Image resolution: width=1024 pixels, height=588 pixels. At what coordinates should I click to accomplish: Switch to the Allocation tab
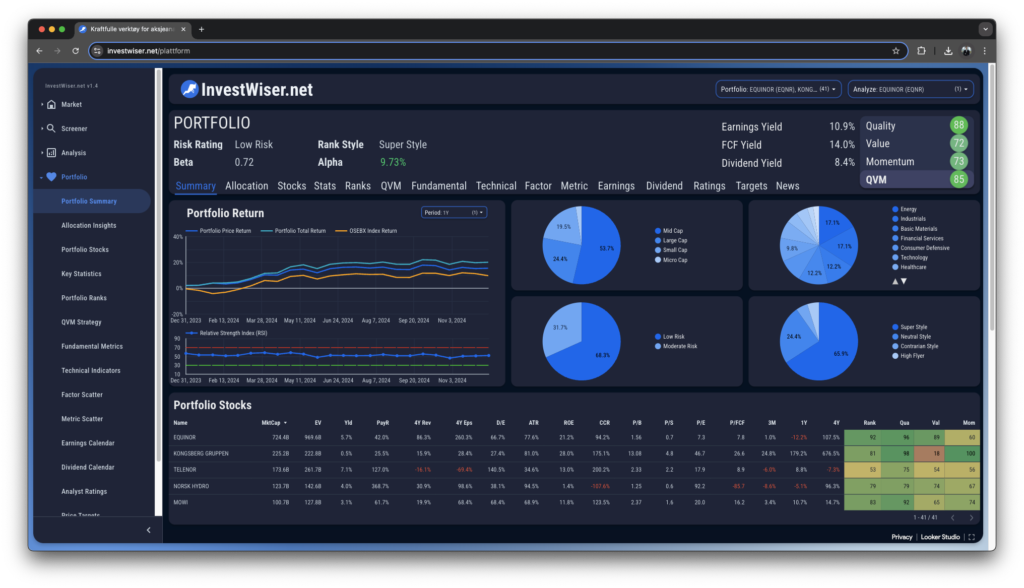pos(246,186)
